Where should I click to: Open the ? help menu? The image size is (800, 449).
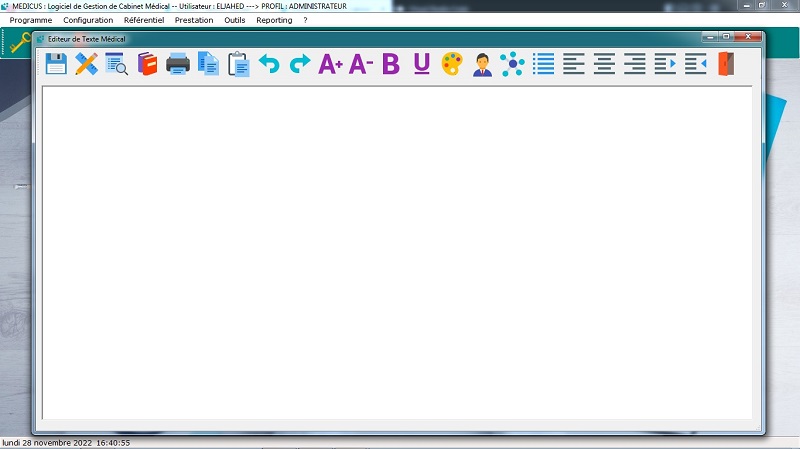pyautogui.click(x=306, y=20)
